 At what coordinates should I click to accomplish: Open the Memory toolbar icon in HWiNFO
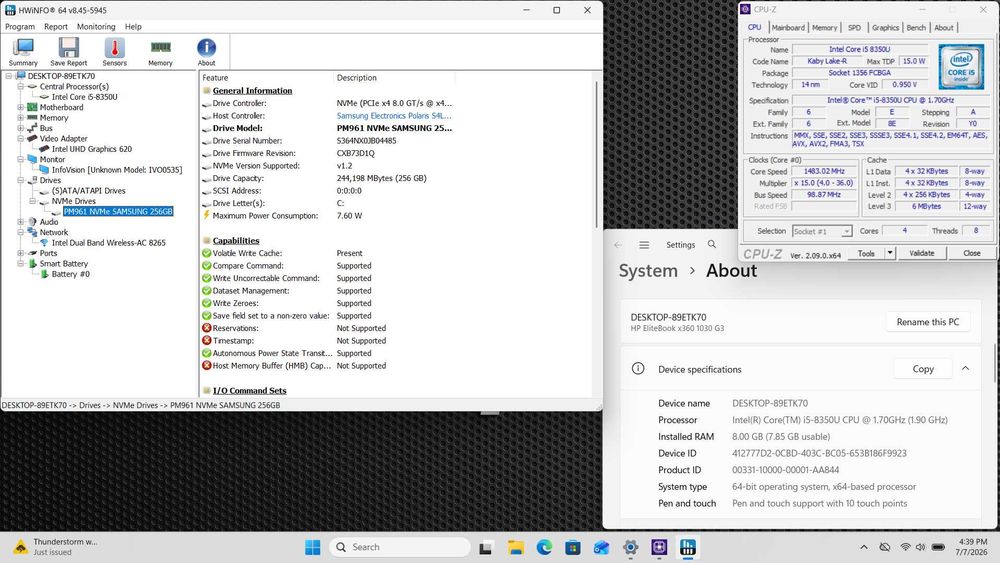tap(160, 52)
